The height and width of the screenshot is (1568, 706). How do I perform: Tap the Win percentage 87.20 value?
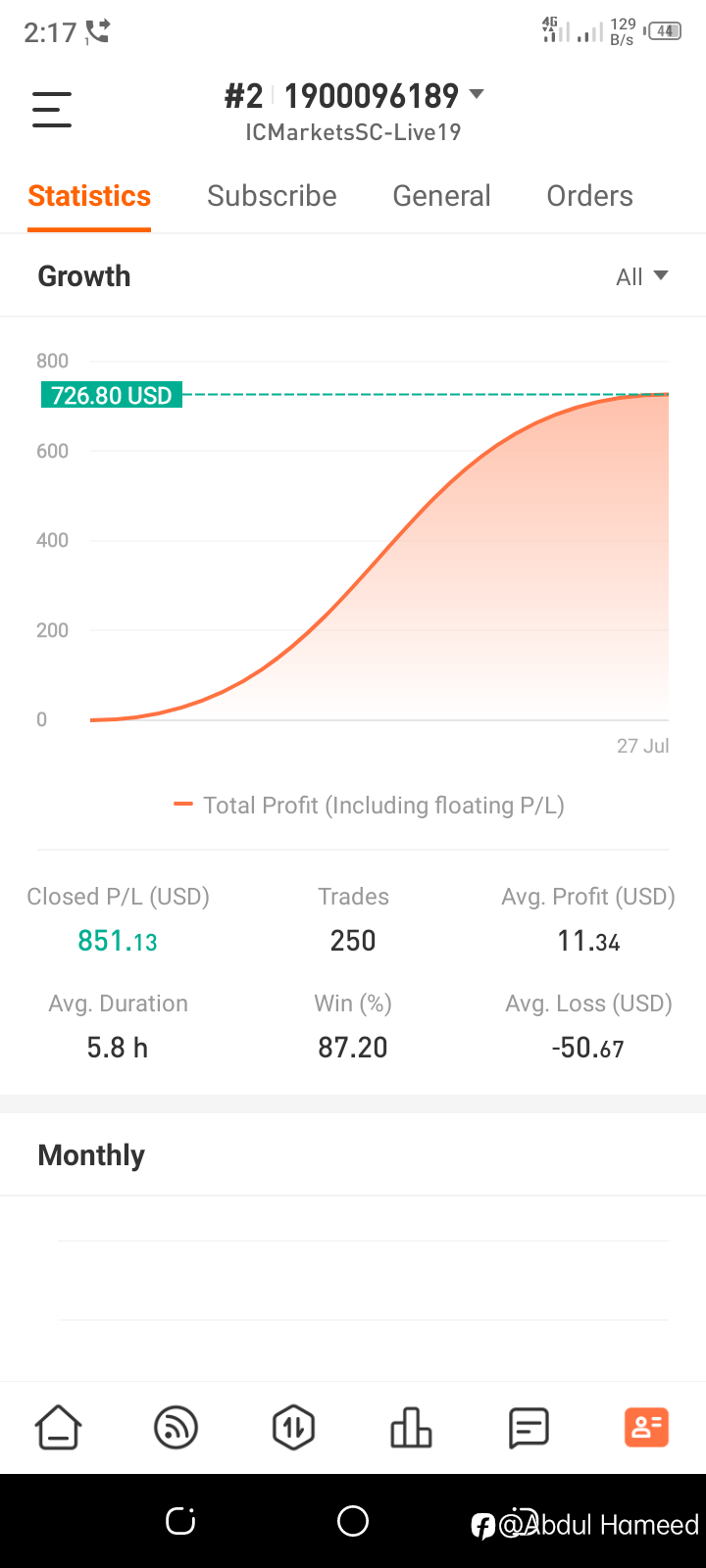pyautogui.click(x=353, y=1048)
